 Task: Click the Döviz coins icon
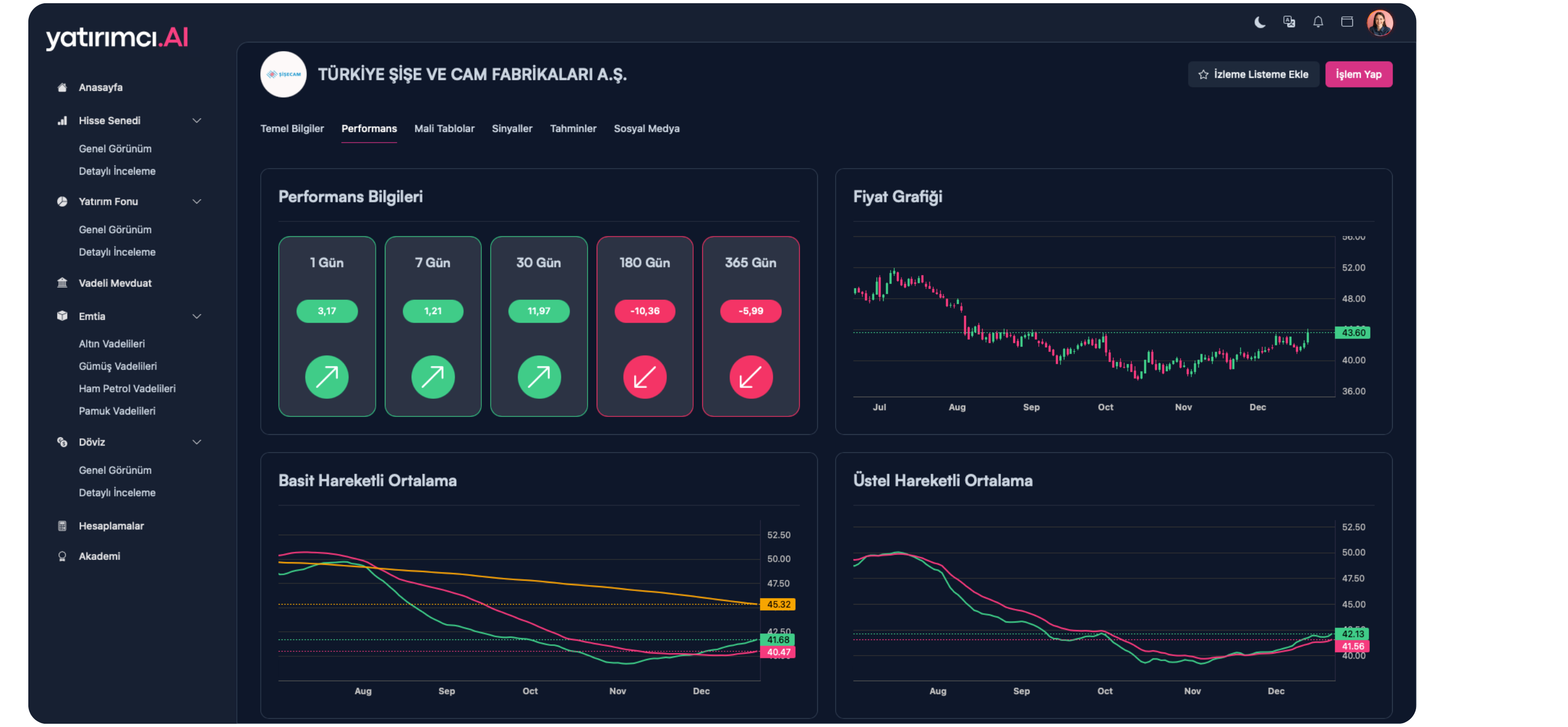62,442
